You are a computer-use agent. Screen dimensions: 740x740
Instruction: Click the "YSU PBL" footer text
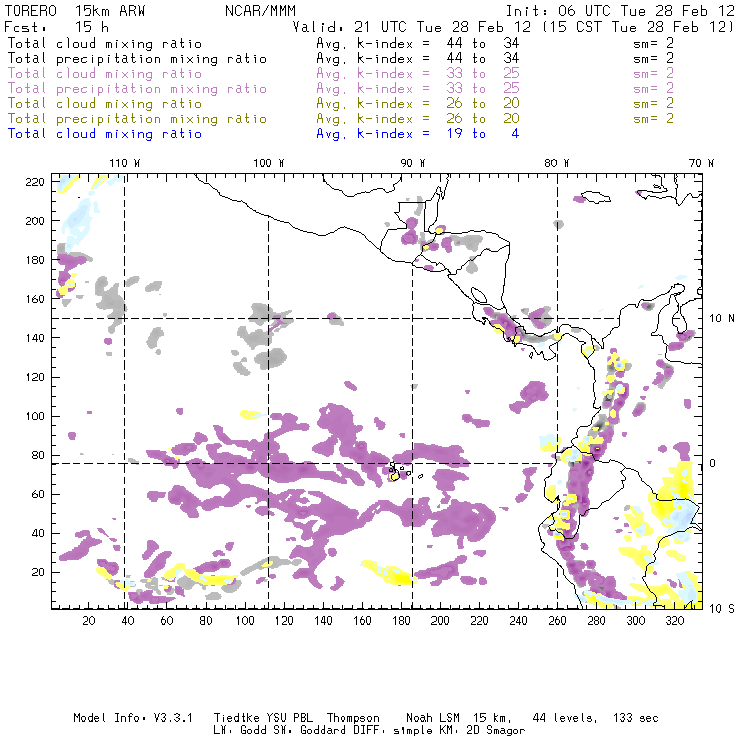pos(290,718)
